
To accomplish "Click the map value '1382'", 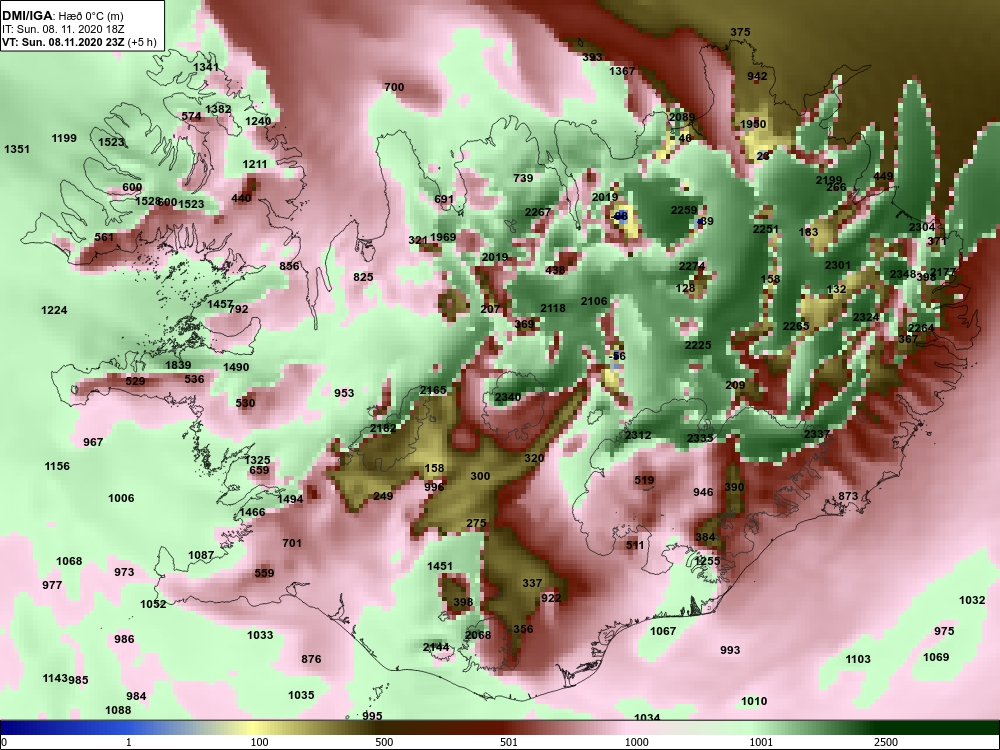I will pyautogui.click(x=218, y=109).
